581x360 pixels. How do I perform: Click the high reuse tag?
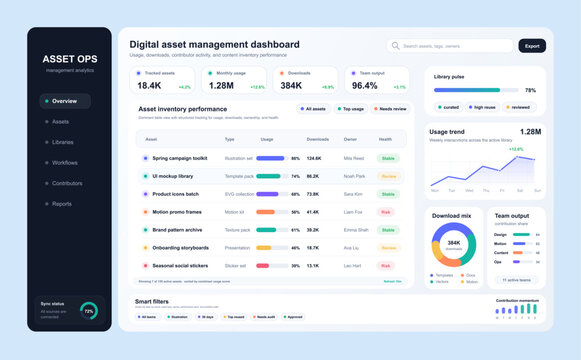point(482,107)
